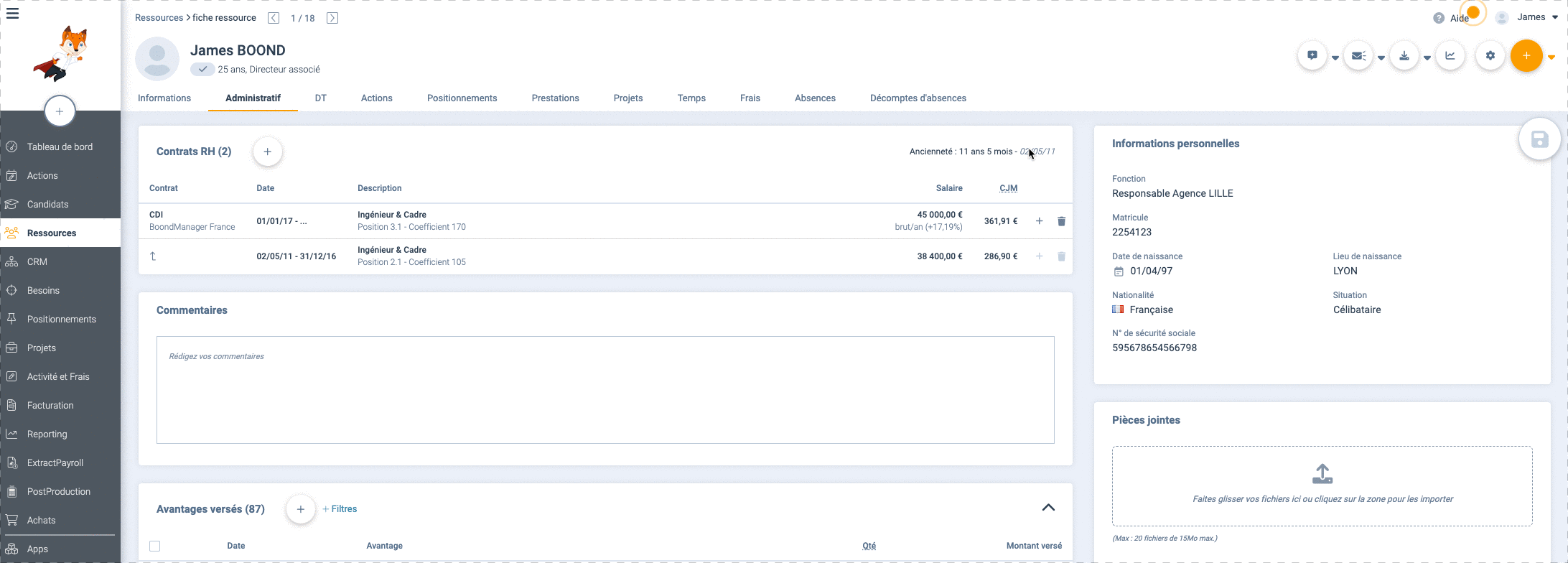Image resolution: width=1568 pixels, height=563 pixels.
Task: Click the add comment bubble icon
Action: tap(1312, 56)
